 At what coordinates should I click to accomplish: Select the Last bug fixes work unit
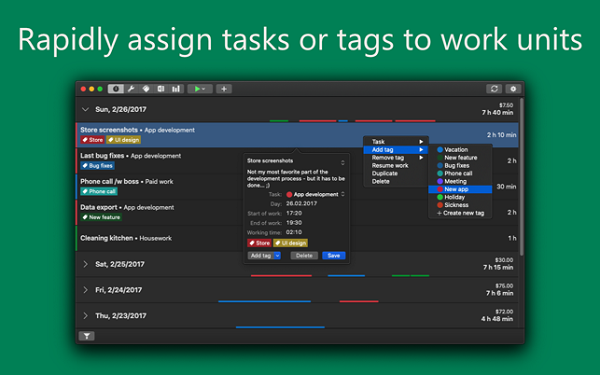(x=297, y=161)
